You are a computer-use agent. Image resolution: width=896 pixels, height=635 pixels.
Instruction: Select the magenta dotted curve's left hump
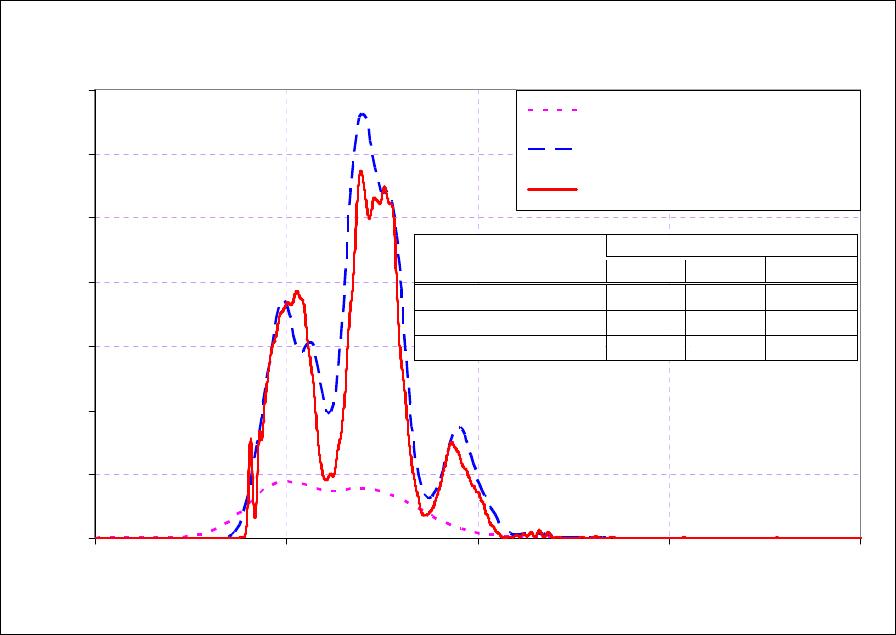click(x=286, y=481)
